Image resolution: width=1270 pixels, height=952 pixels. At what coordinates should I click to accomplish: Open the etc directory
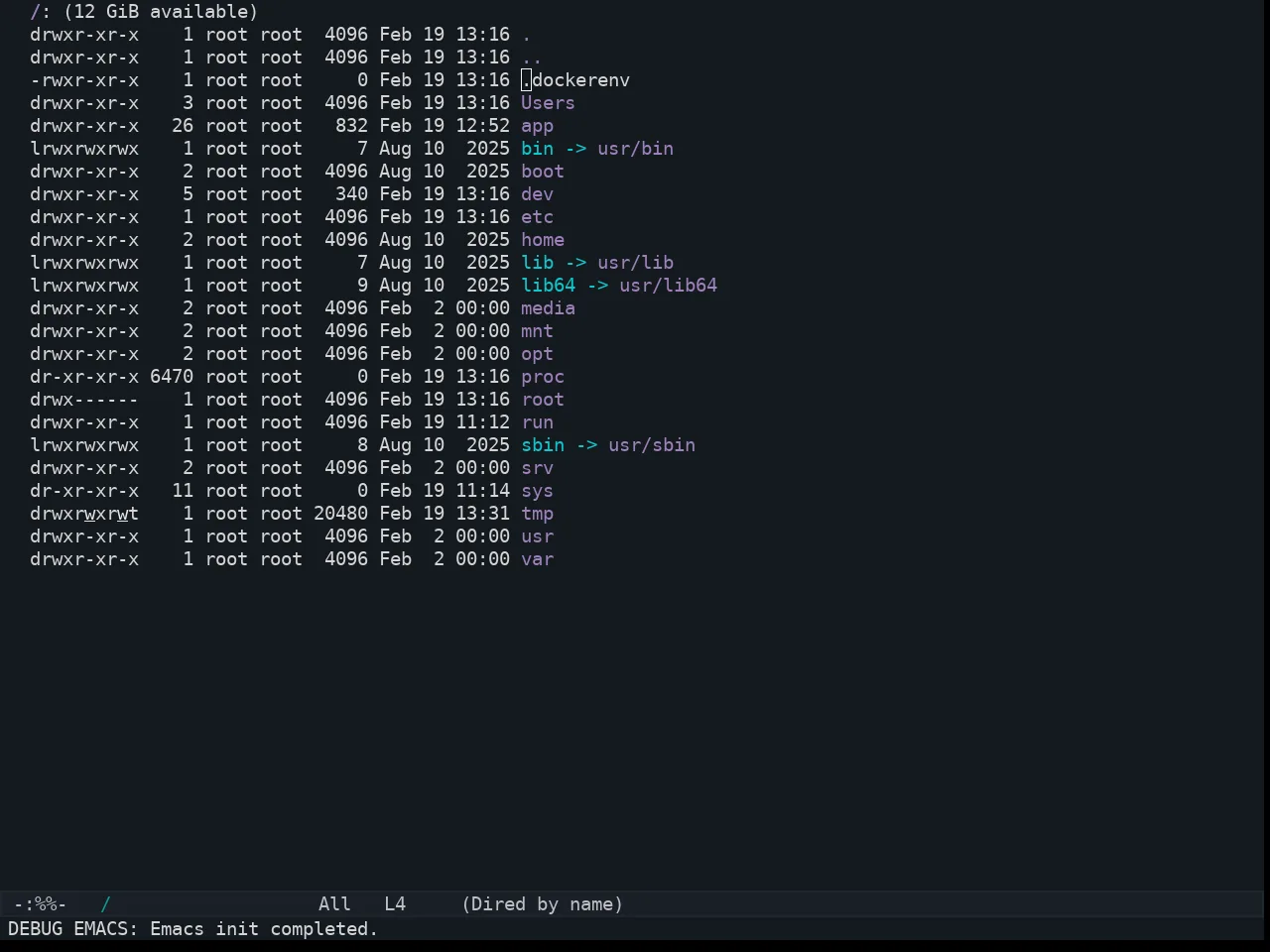click(537, 217)
